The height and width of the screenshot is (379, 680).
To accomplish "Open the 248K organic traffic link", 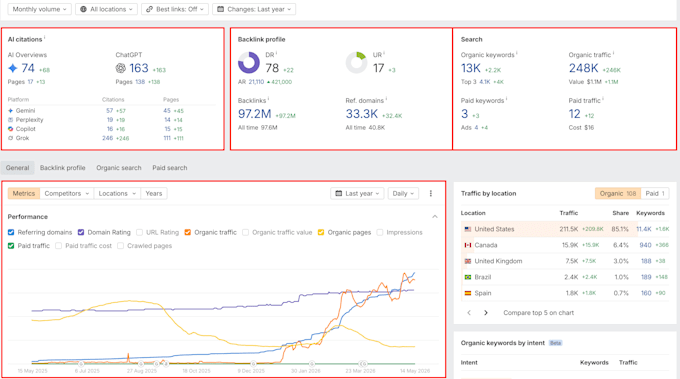I will tap(584, 68).
